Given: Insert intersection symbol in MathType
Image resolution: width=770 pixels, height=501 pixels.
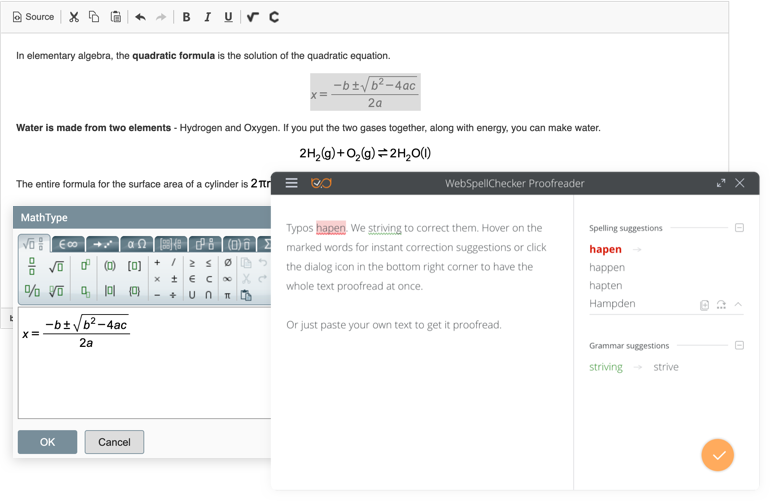Looking at the screenshot, I should point(208,295).
